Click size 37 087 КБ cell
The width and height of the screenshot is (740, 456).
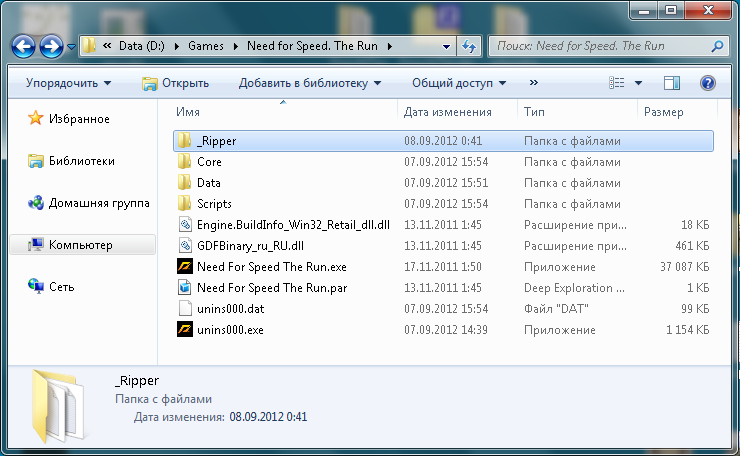point(684,267)
